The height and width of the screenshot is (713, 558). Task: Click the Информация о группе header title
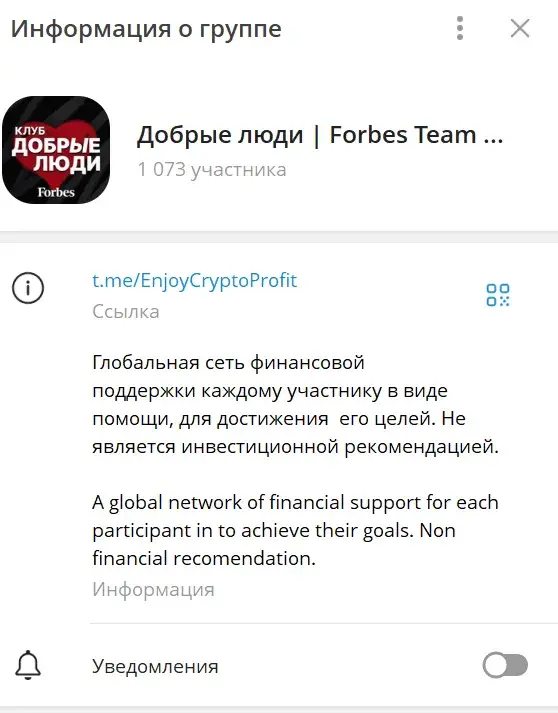click(x=146, y=29)
